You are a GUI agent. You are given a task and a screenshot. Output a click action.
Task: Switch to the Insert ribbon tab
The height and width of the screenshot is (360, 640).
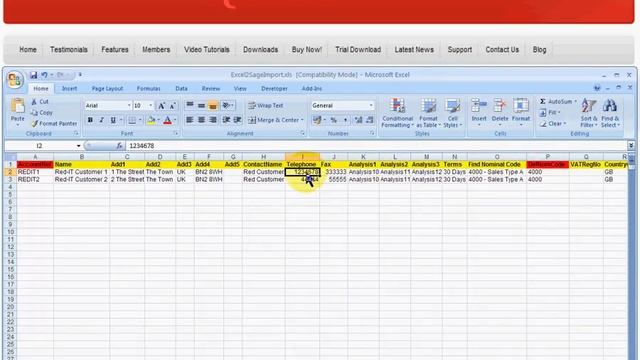69,89
